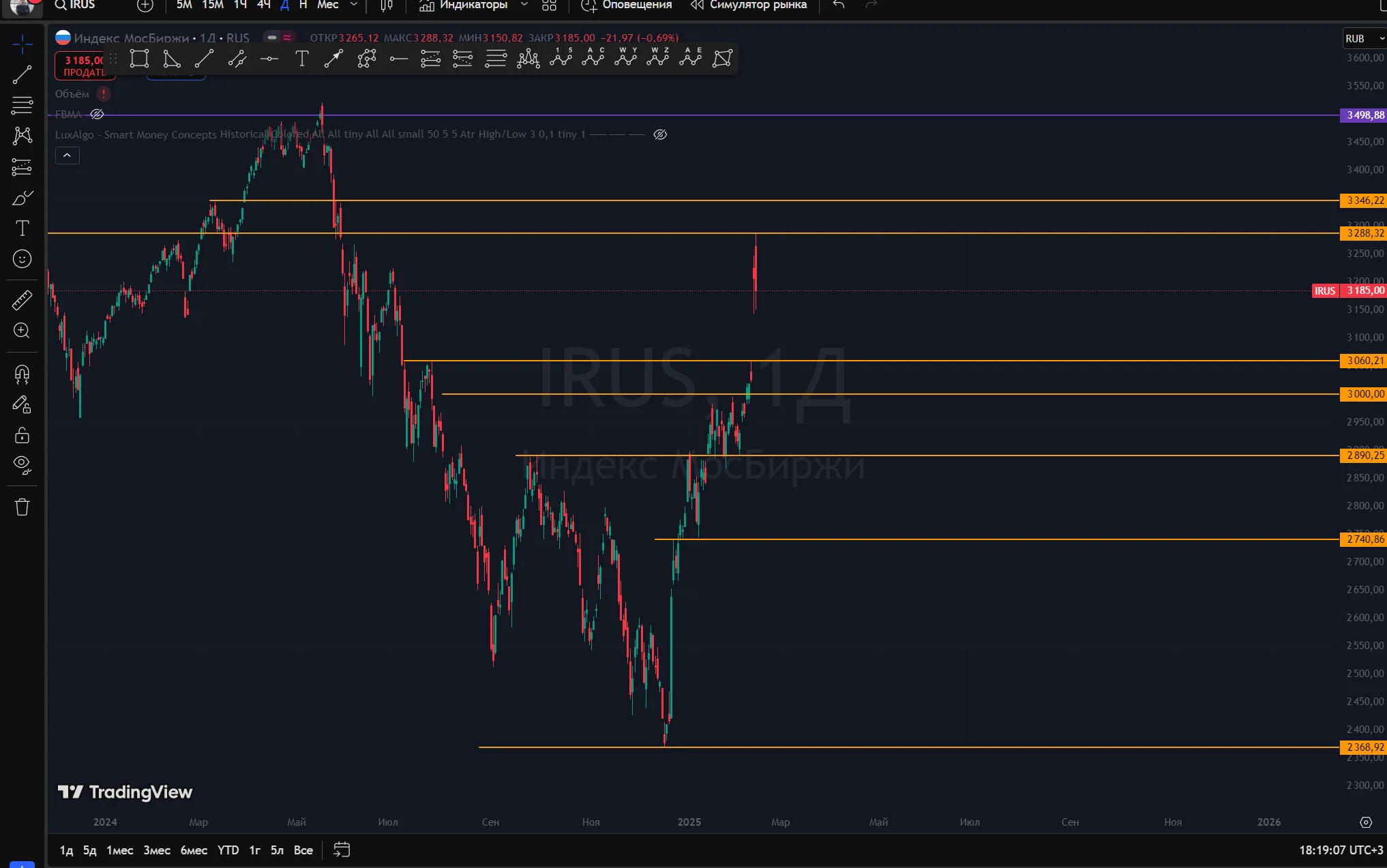Switch to Мес monthly timeframe
Image resolution: width=1387 pixels, height=868 pixels.
327,5
